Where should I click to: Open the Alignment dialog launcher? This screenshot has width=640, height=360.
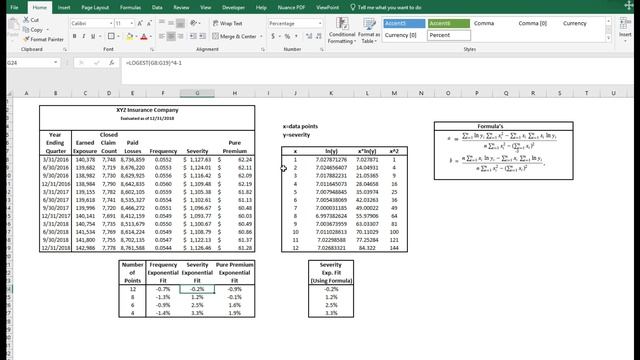click(x=263, y=49)
